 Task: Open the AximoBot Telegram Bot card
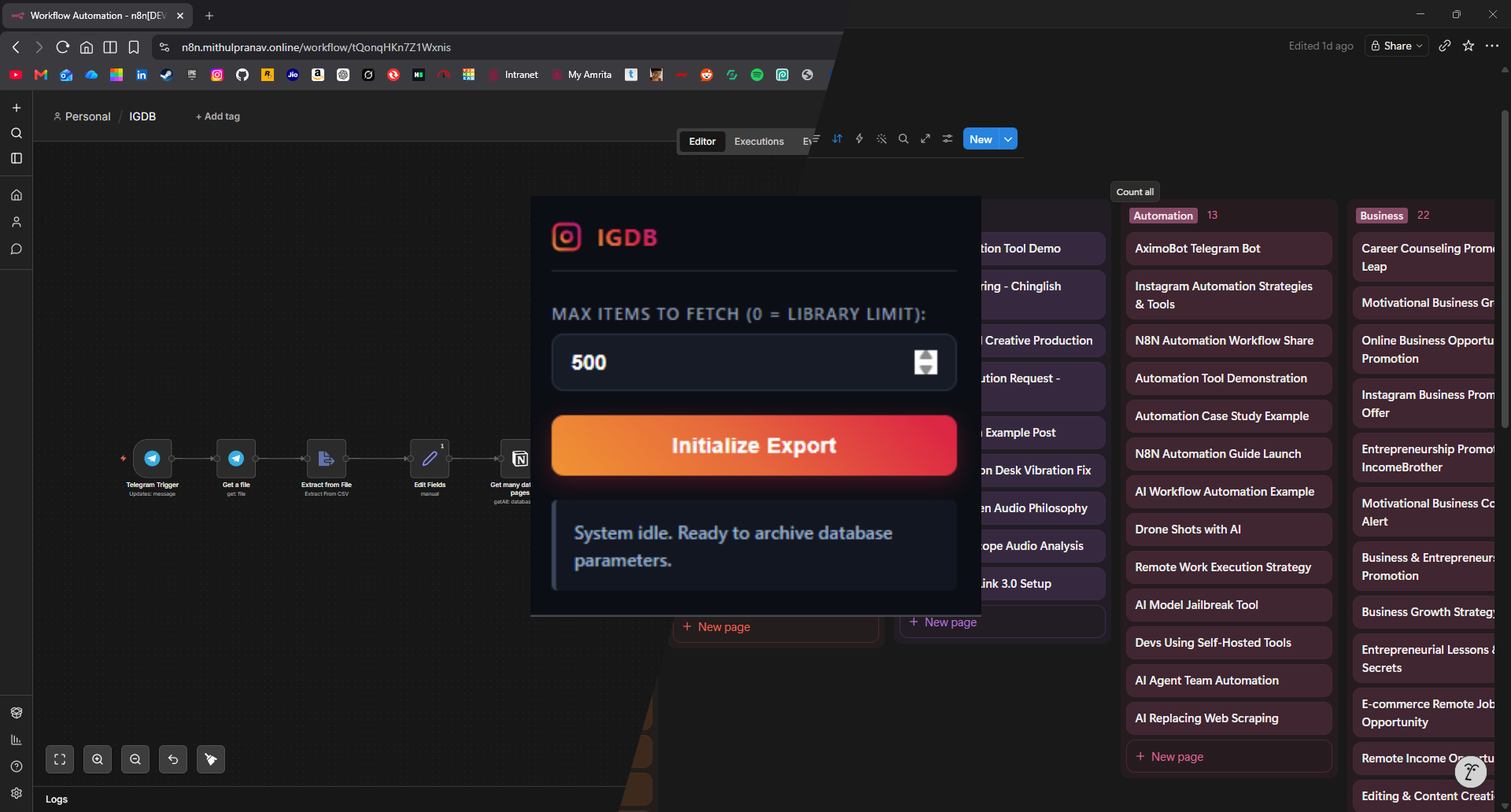(x=1229, y=249)
